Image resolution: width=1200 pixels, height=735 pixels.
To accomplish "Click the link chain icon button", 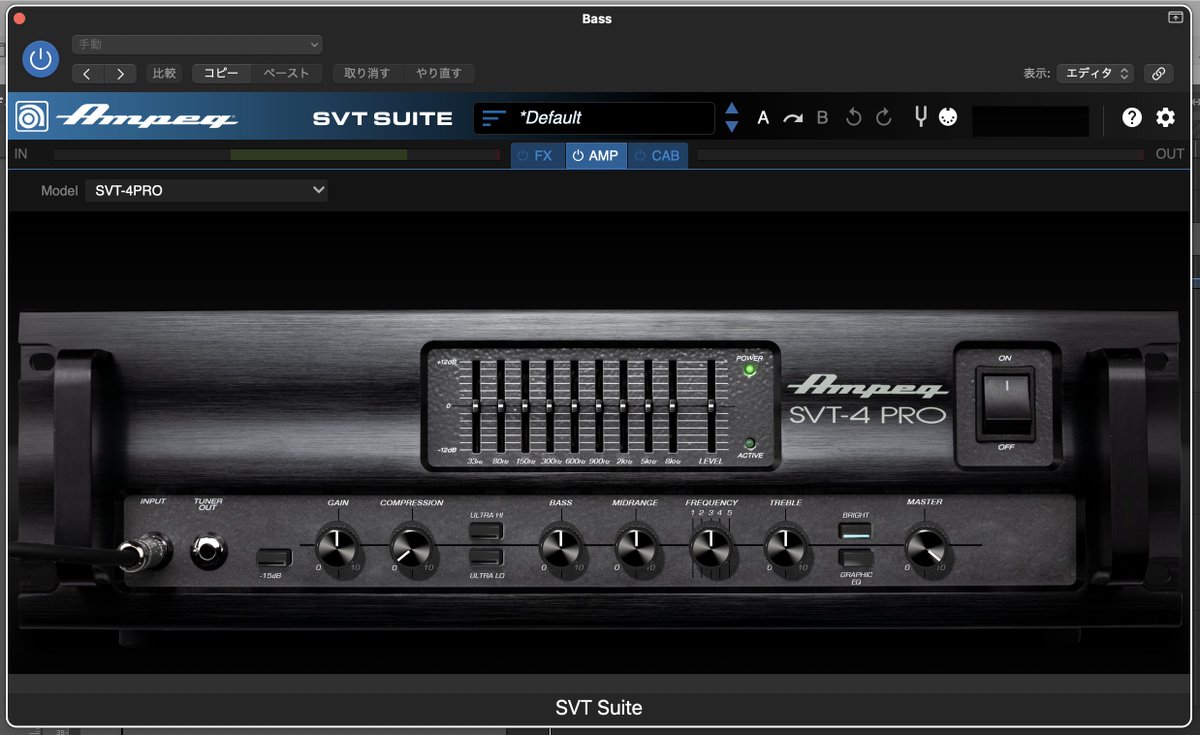I will click(1158, 73).
